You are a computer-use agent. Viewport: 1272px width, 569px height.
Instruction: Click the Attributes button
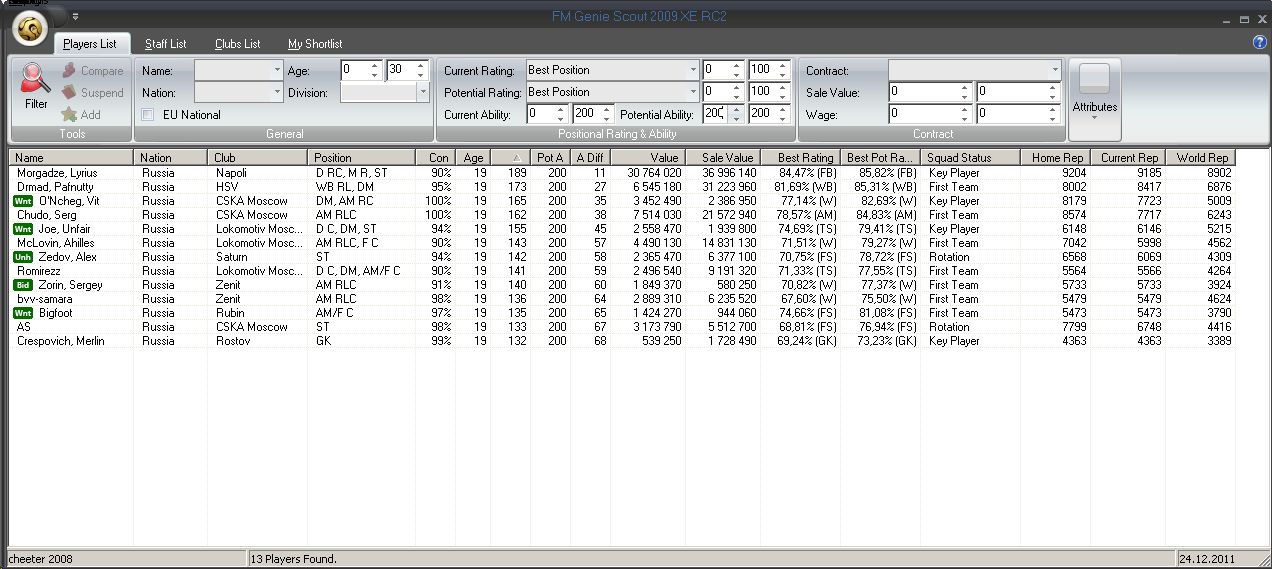pos(1094,98)
